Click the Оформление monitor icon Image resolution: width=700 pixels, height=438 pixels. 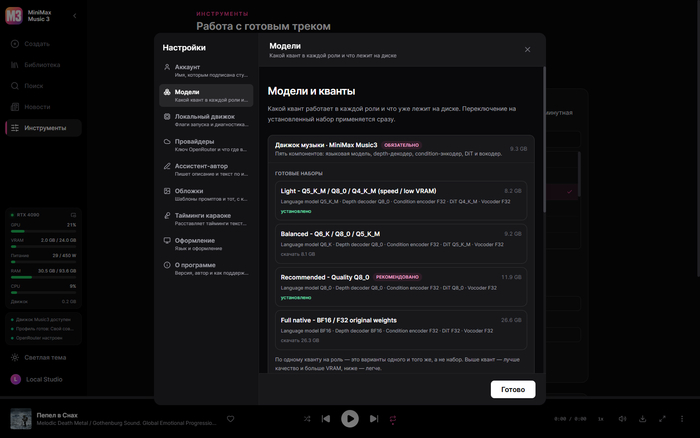pyautogui.click(x=167, y=240)
